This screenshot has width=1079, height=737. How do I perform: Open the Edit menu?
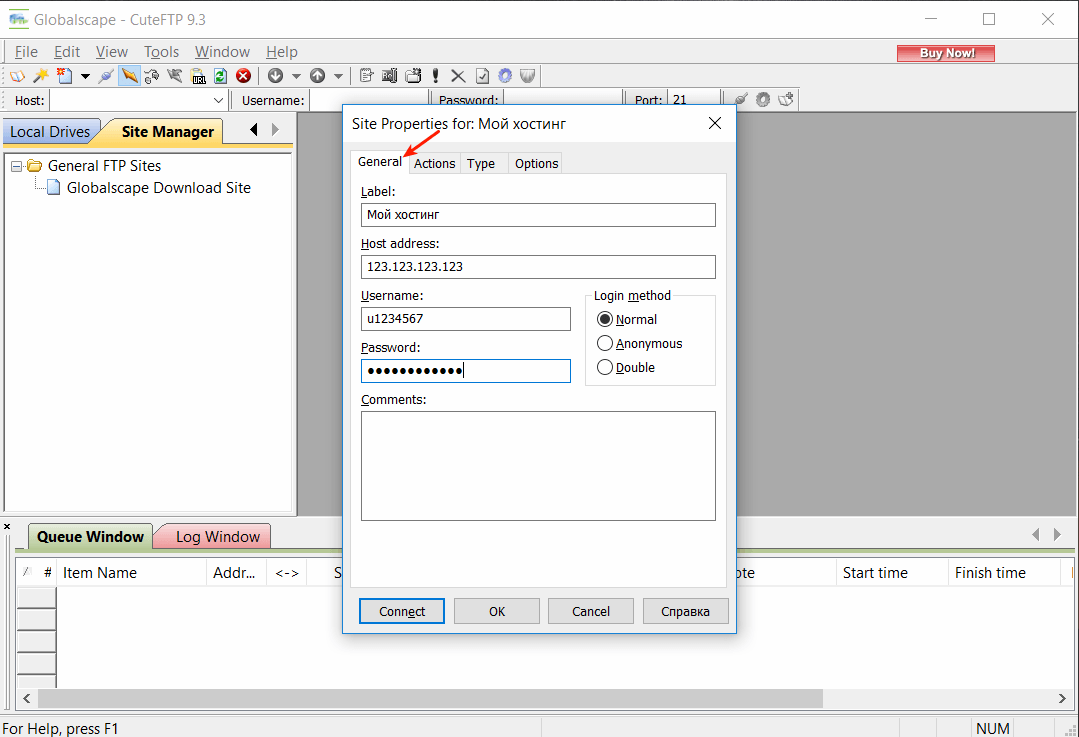click(67, 52)
